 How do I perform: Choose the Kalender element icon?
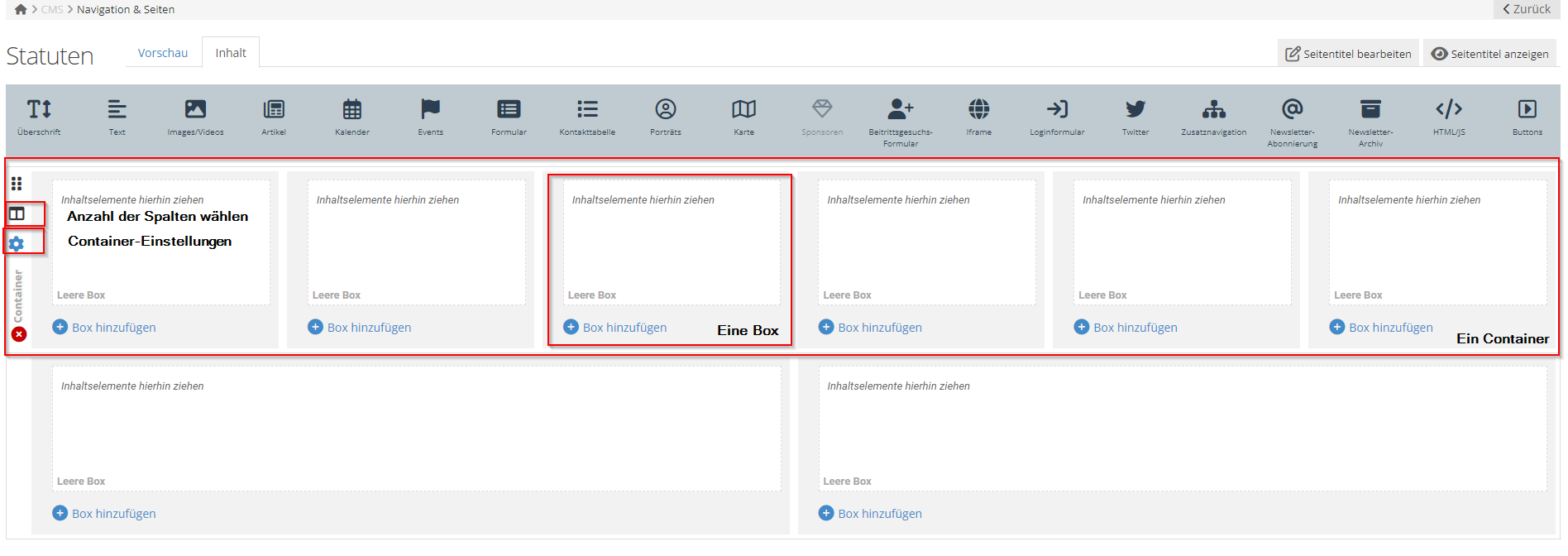click(352, 109)
